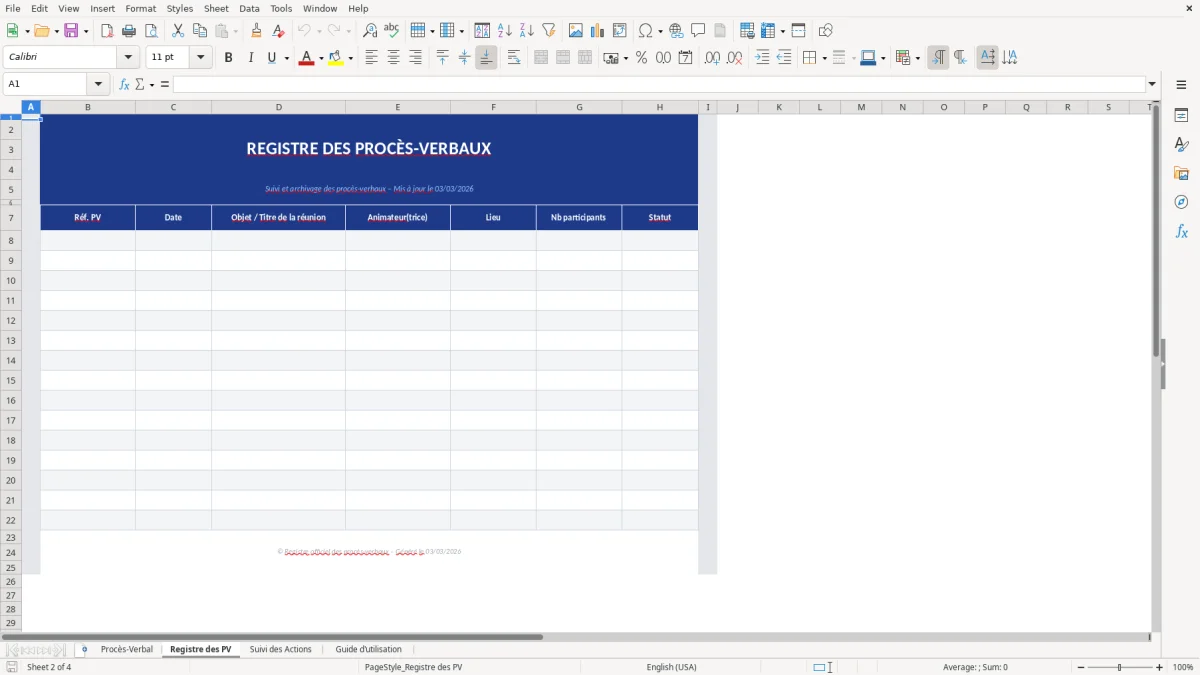
Task: Open the Insert Chart tool
Action: coord(596,30)
